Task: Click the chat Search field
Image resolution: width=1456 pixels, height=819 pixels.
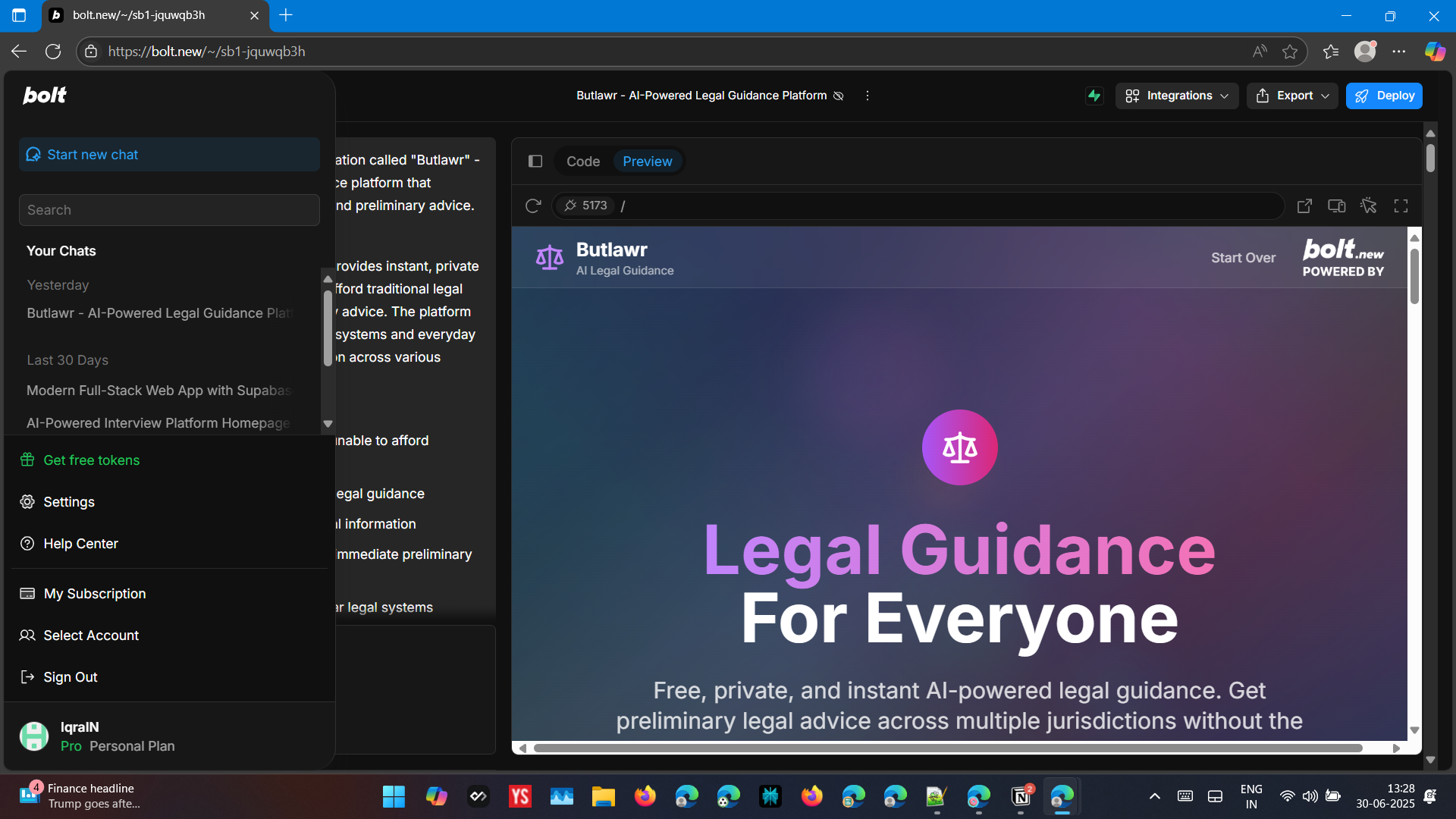Action: click(169, 210)
